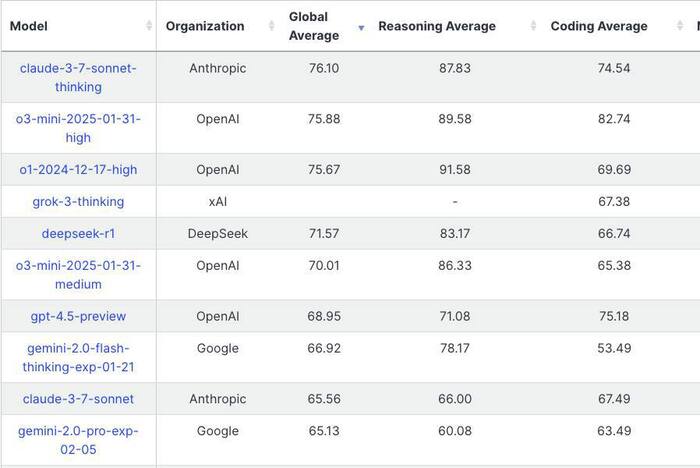Open o3-mini-2025-01-31-medium link
This screenshot has height=468, width=700.
78,275
